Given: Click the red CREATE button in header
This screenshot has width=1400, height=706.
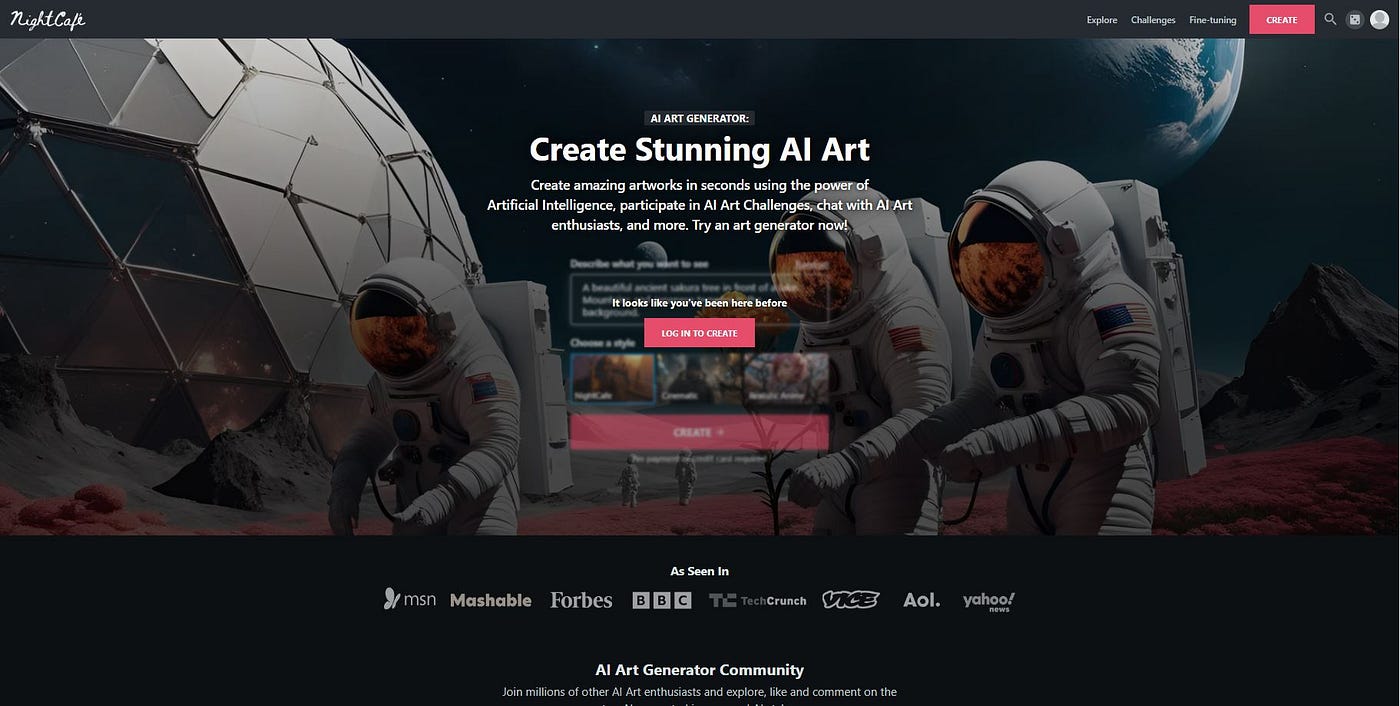Looking at the screenshot, I should [x=1282, y=19].
